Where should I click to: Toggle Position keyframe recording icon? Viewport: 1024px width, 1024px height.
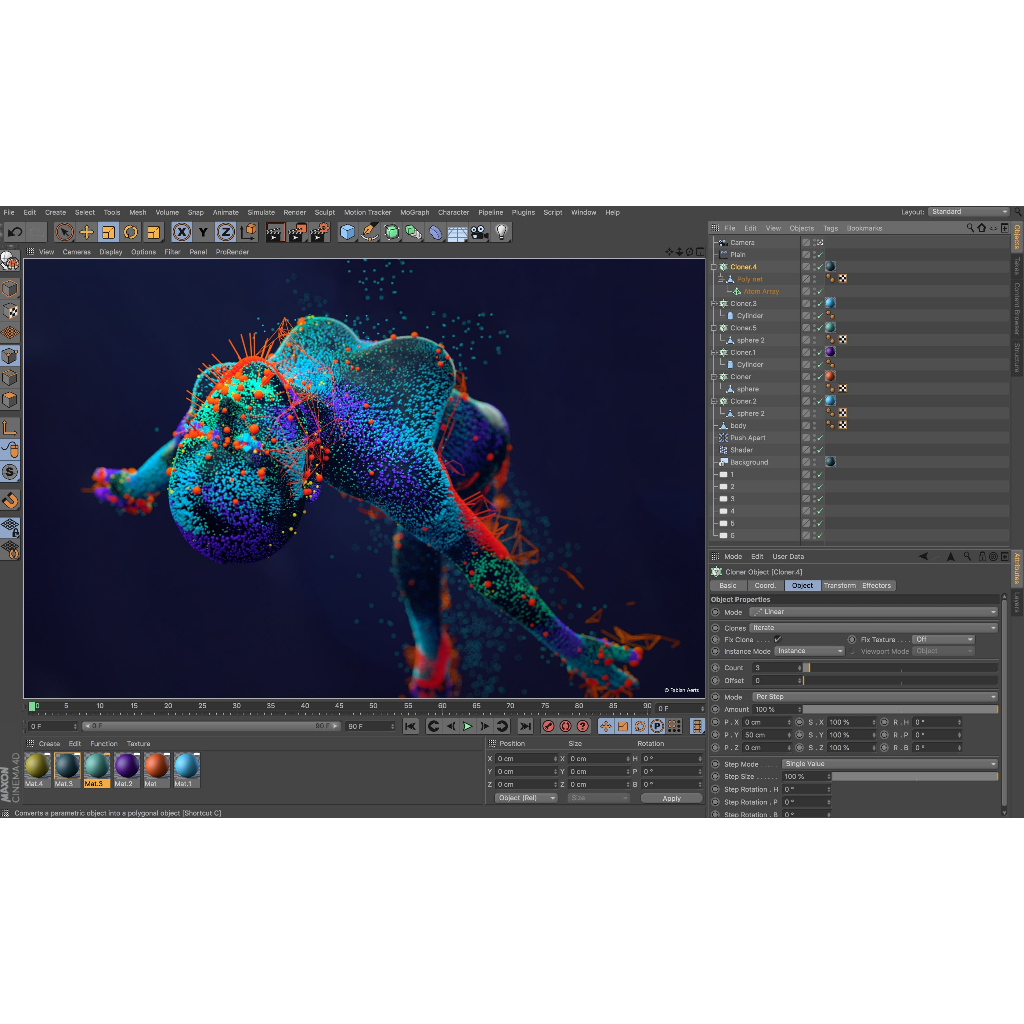605,726
